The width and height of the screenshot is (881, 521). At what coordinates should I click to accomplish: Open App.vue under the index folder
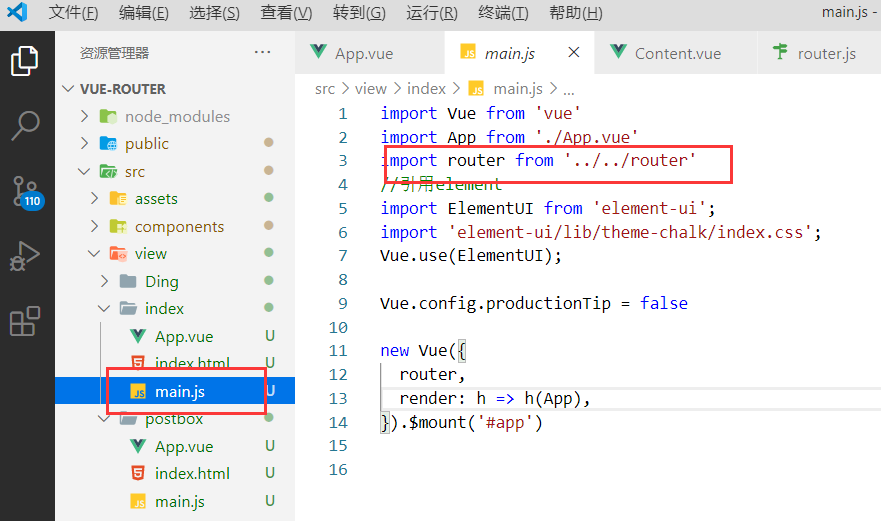coord(184,336)
